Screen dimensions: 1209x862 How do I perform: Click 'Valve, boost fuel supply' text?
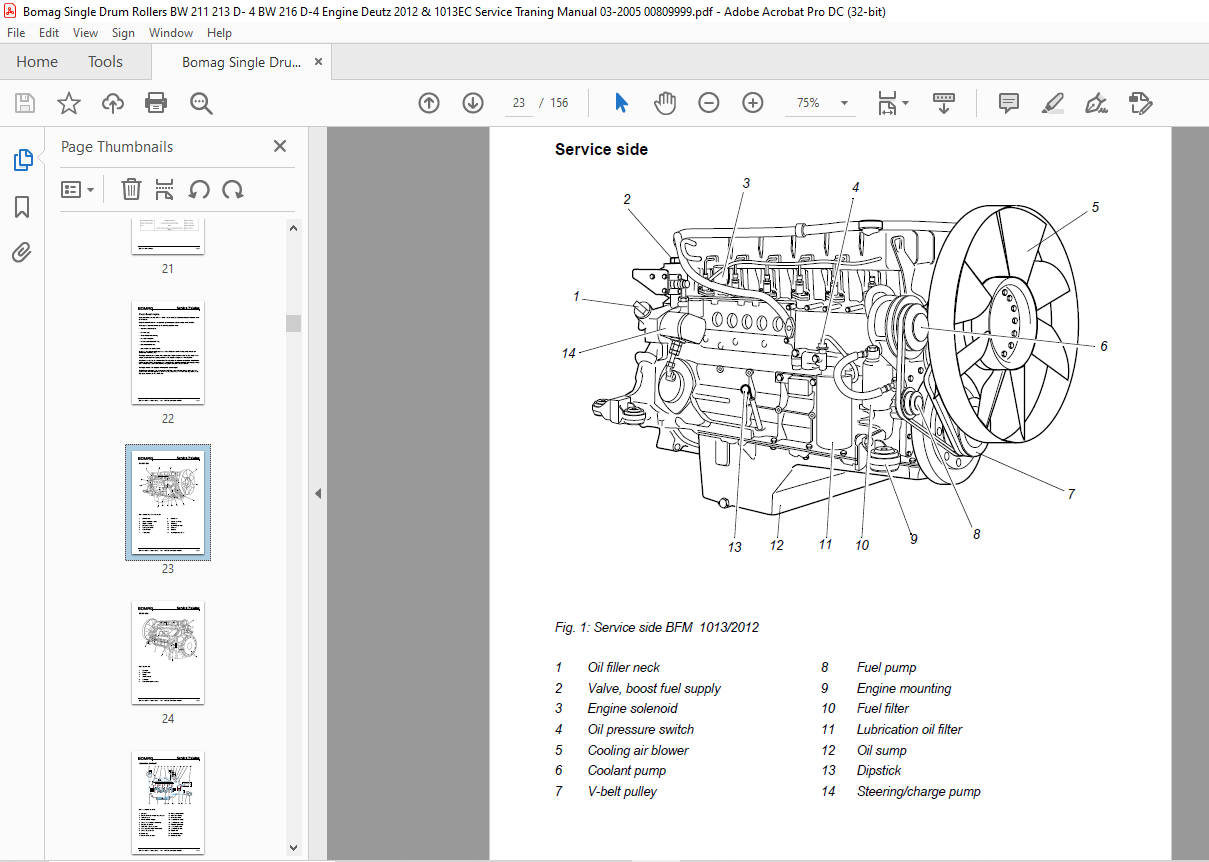pos(654,688)
